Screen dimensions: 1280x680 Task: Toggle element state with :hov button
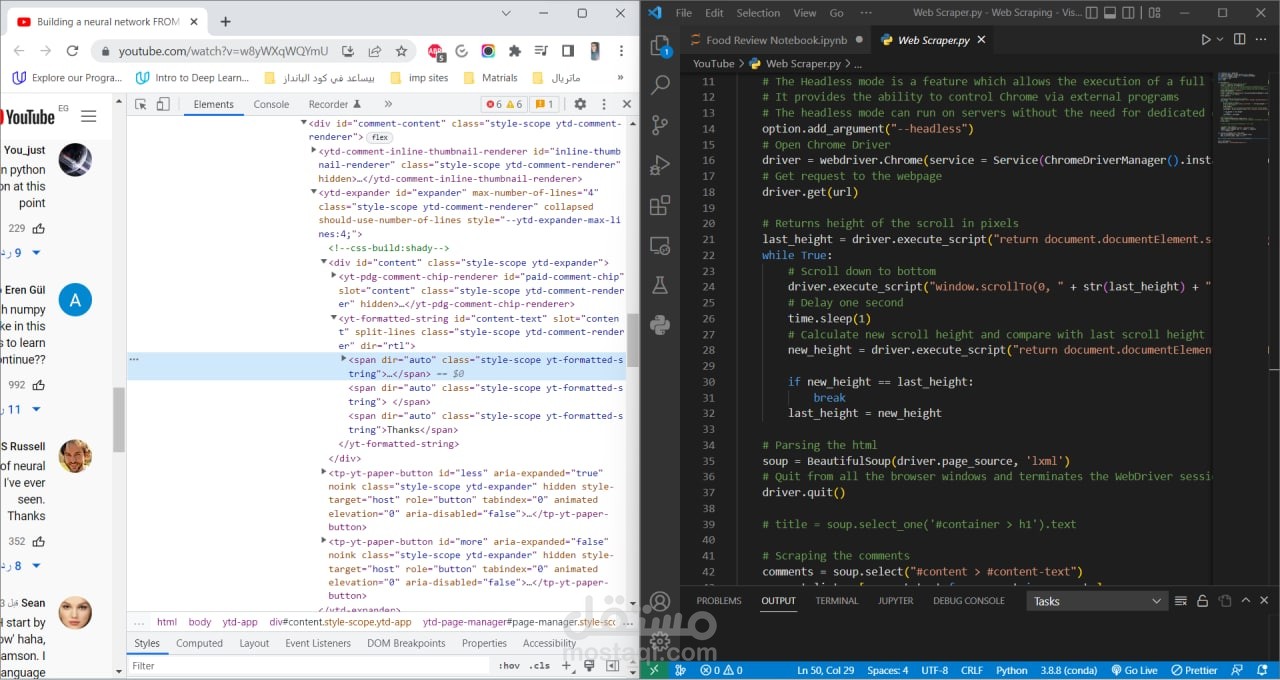[509, 666]
